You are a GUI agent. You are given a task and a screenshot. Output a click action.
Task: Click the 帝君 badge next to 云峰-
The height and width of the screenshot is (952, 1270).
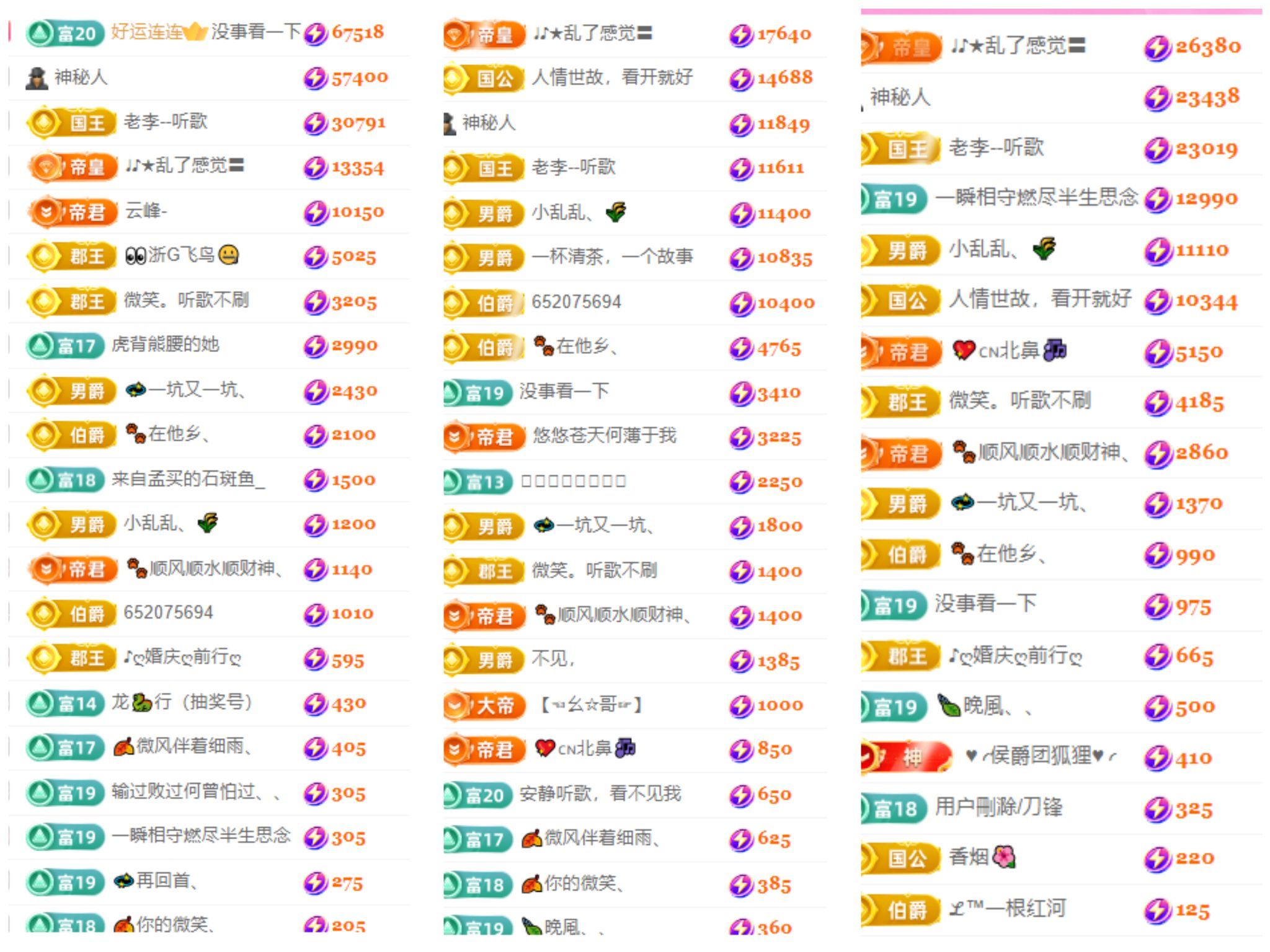click(x=73, y=212)
